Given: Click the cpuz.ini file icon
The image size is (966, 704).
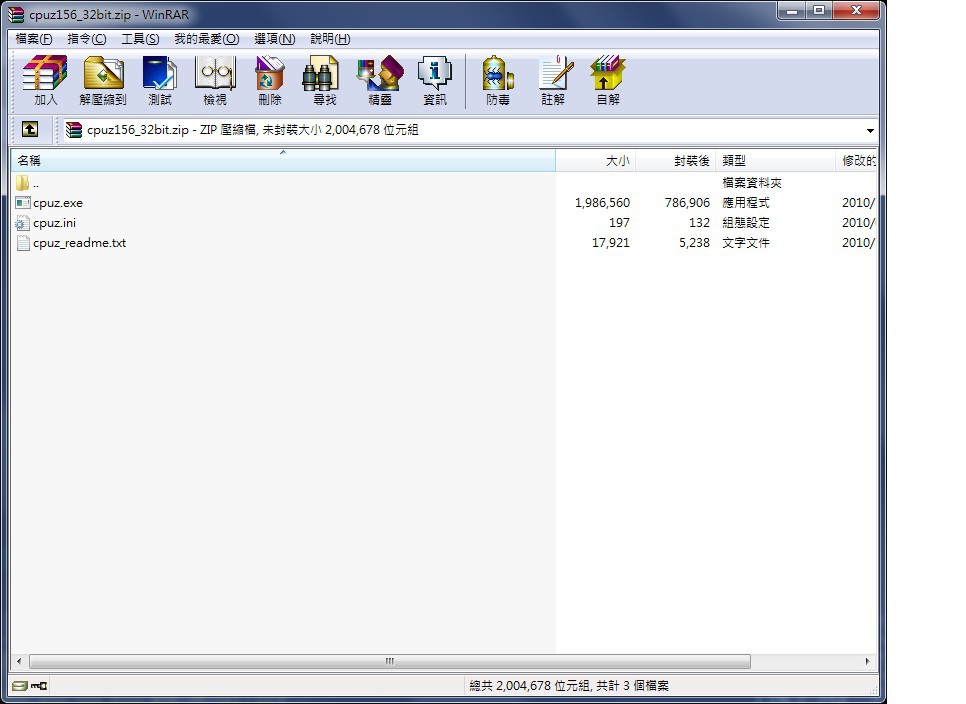Looking at the screenshot, I should 23,223.
